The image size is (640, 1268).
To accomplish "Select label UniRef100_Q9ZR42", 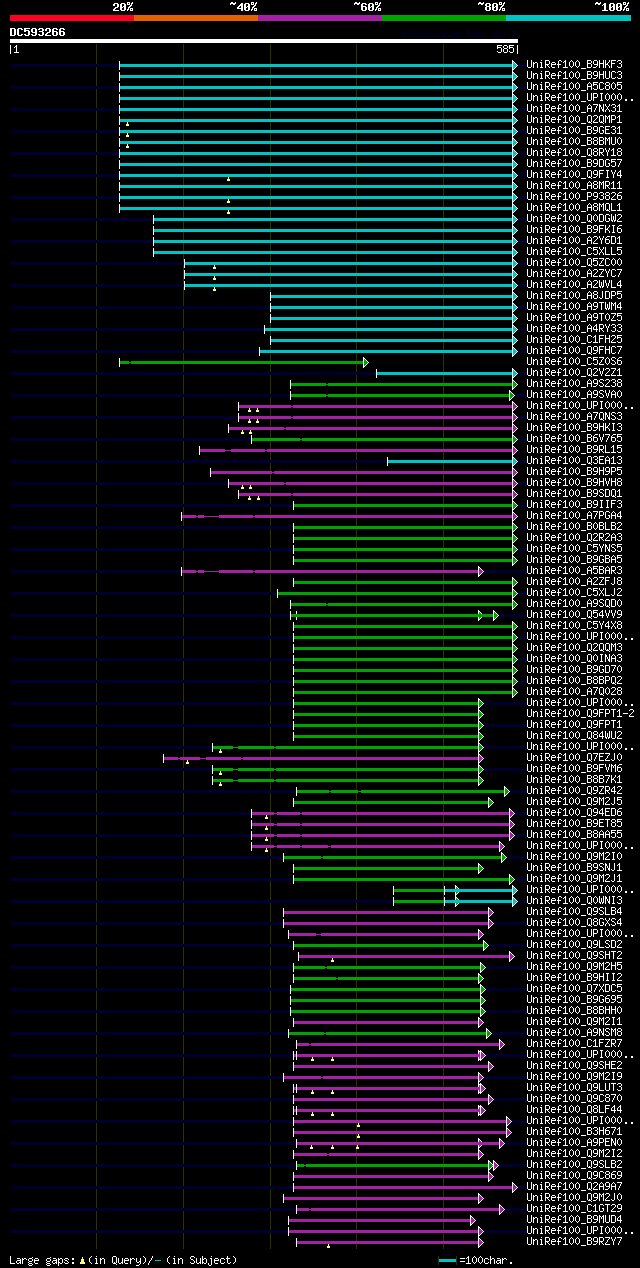I will pos(574,791).
